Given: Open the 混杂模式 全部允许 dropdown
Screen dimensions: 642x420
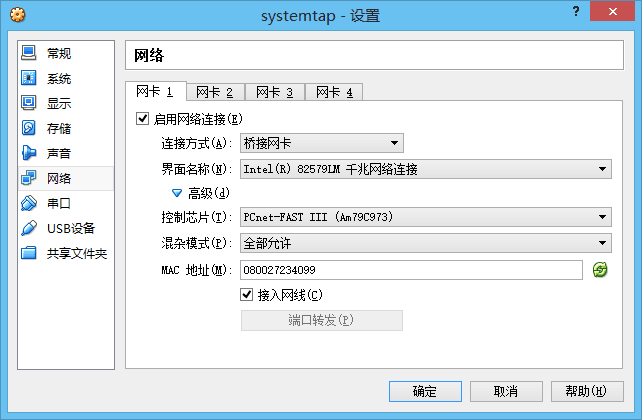Looking at the screenshot, I should point(426,243).
